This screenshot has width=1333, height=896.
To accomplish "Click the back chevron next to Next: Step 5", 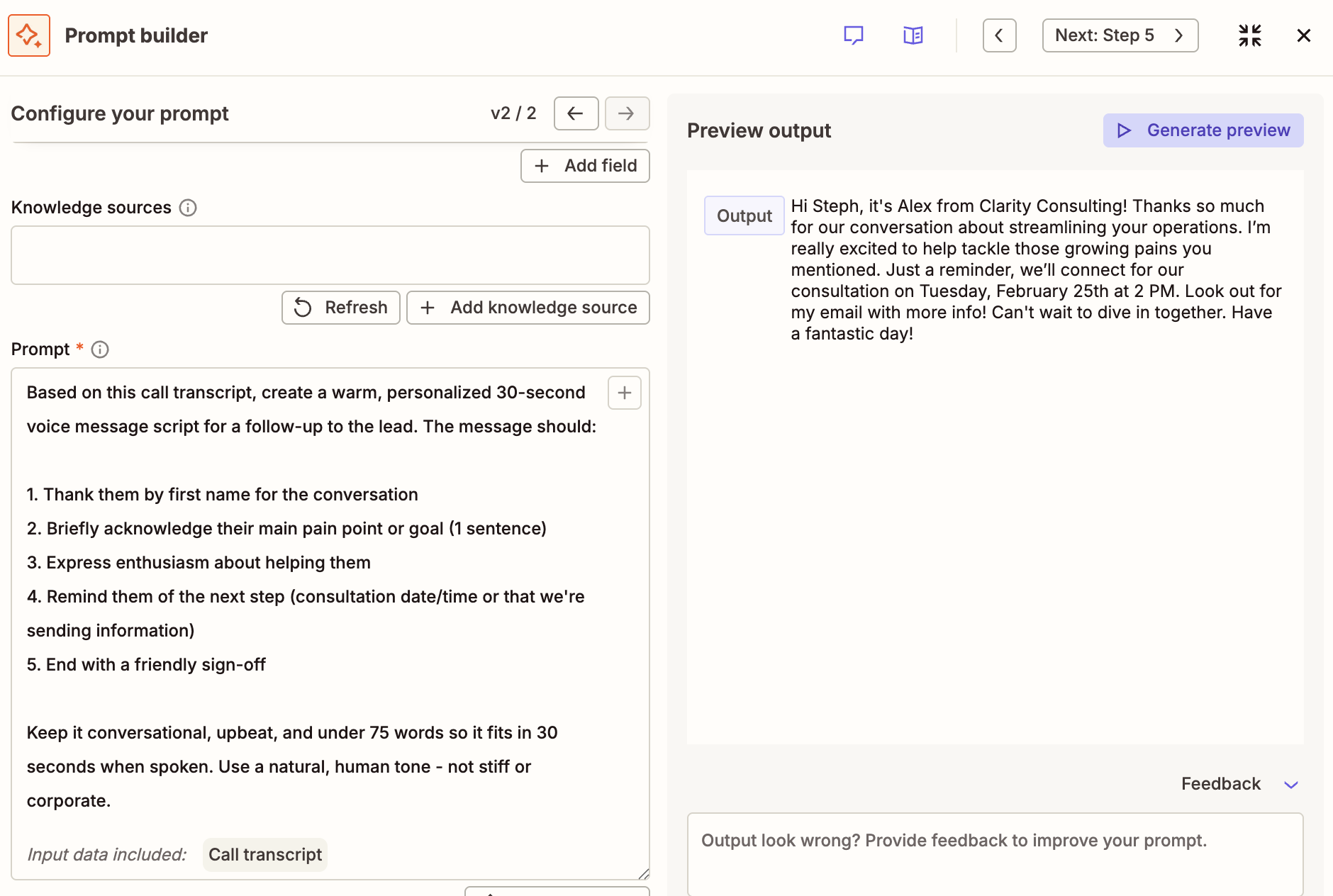I will pyautogui.click(x=999, y=35).
